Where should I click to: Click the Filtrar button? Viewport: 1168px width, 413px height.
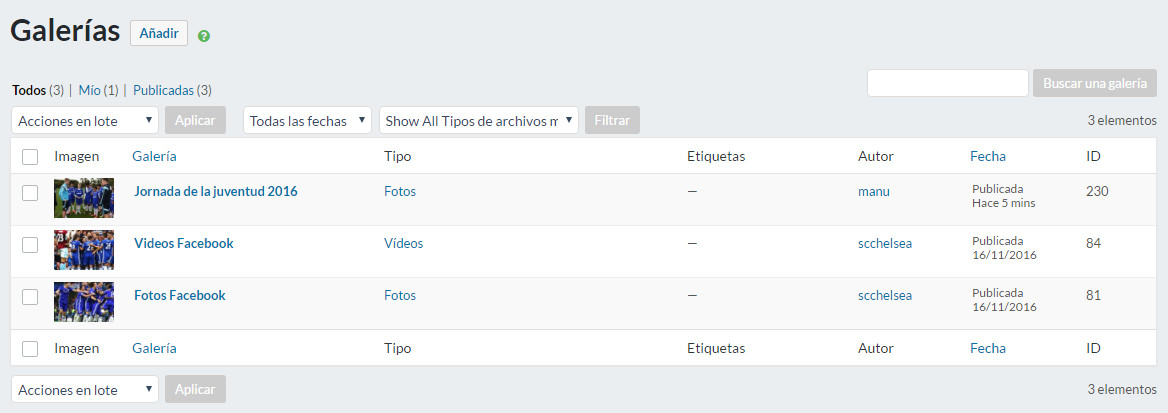pos(612,121)
